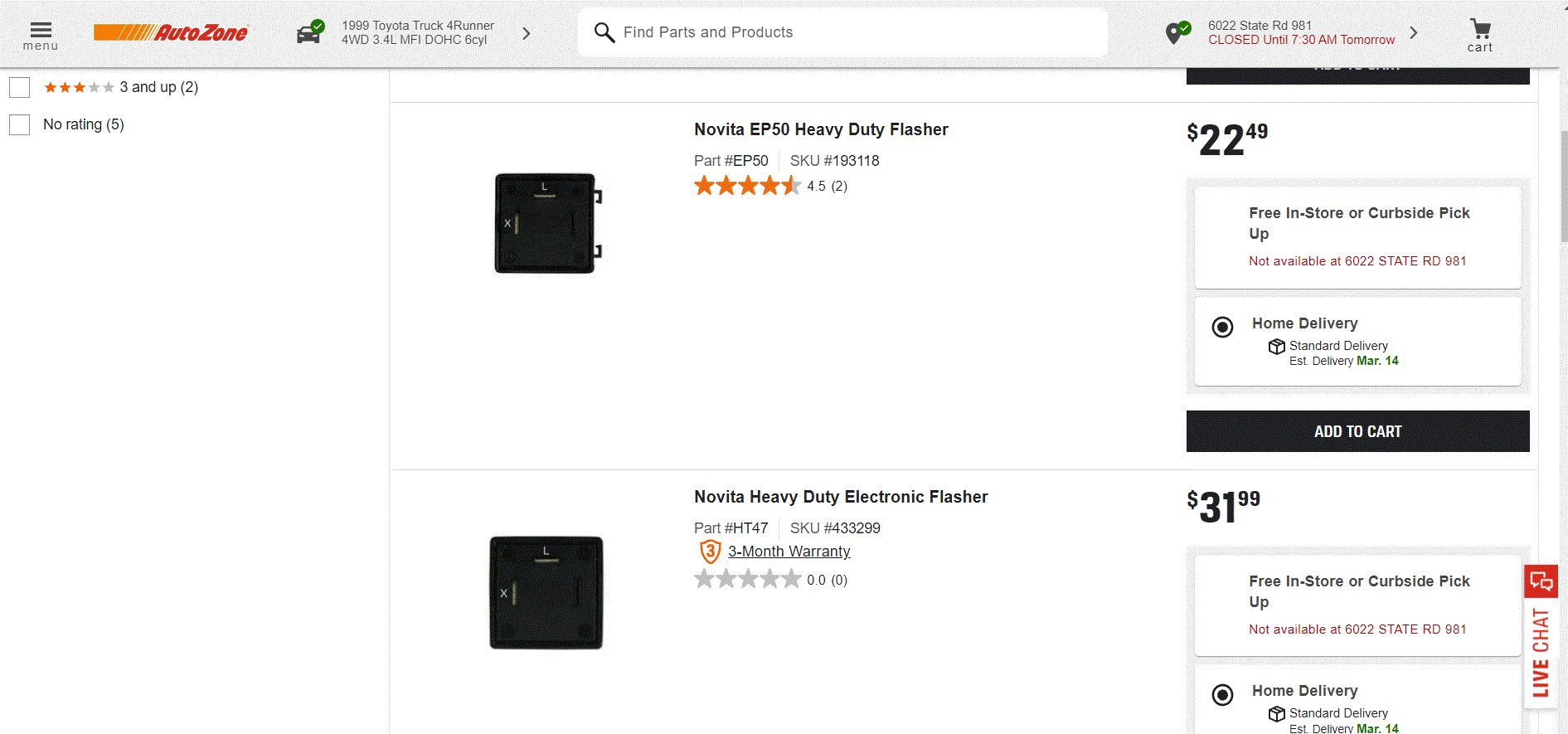Expand the 1999 Toyota 4Runner vehicle chevron

click(526, 33)
